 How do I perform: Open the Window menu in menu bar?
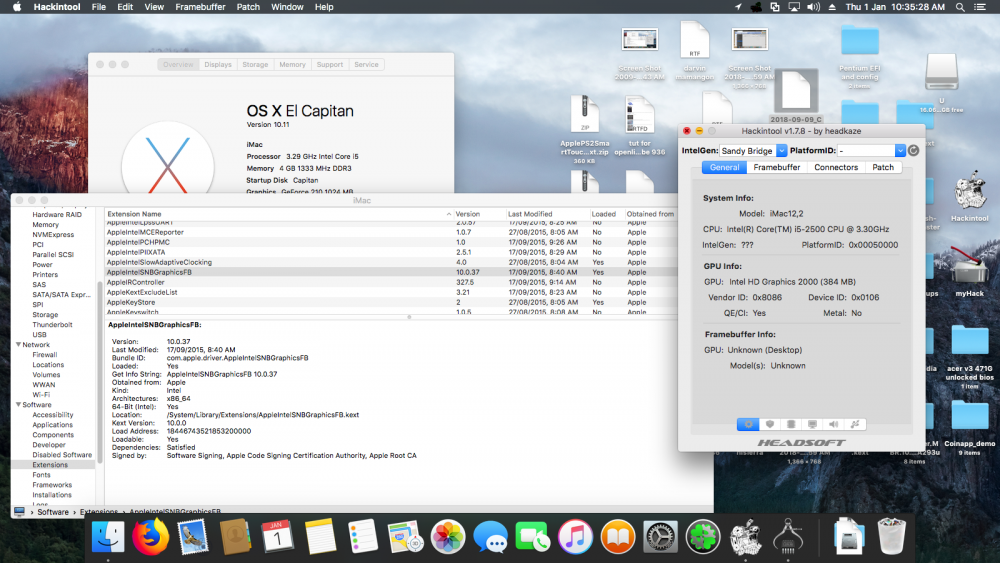(x=287, y=7)
